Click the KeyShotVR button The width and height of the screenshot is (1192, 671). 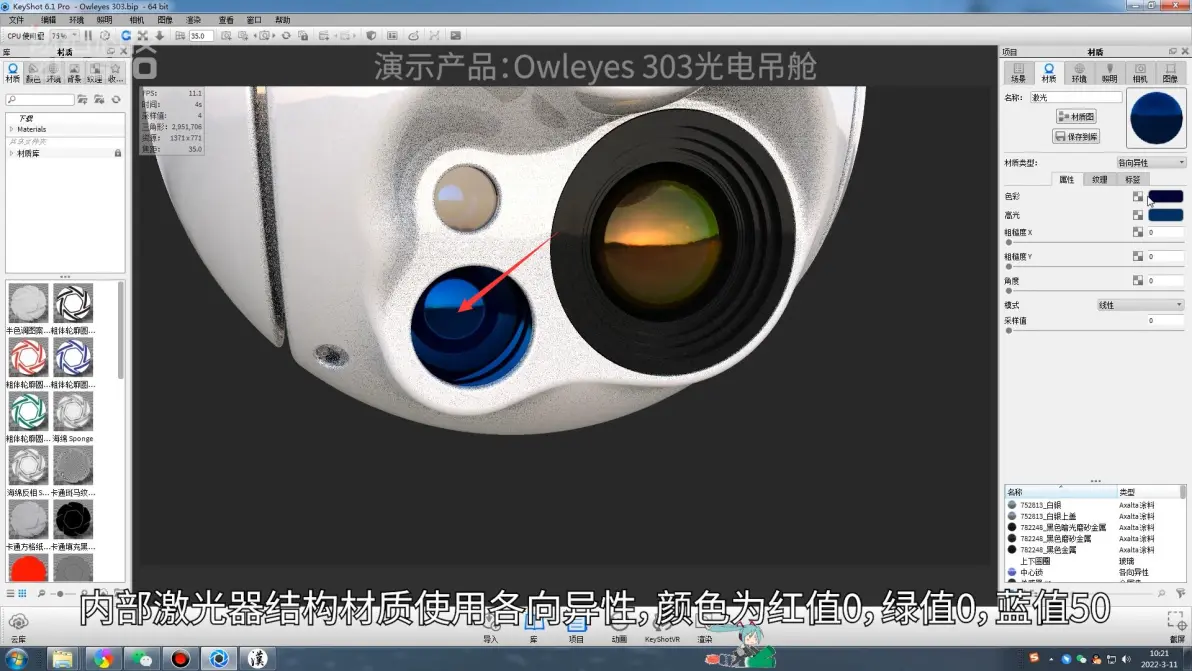(662, 629)
